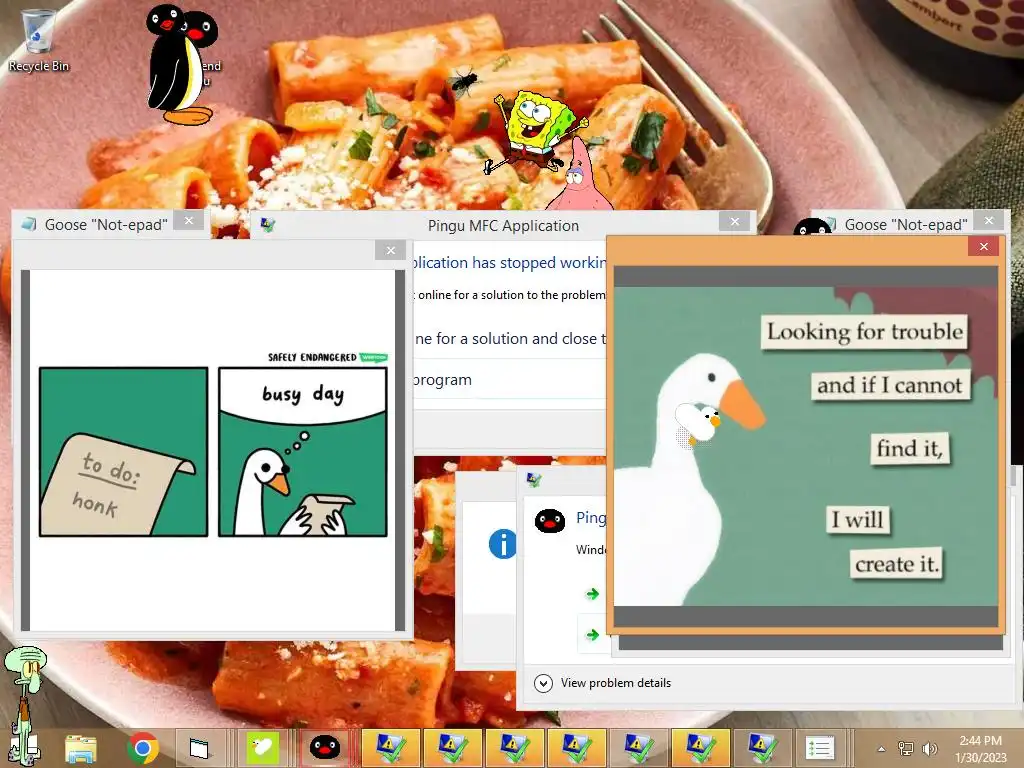The width and height of the screenshot is (1024, 768).
Task: Click the Pingu penguin desktop character
Action: [181, 64]
